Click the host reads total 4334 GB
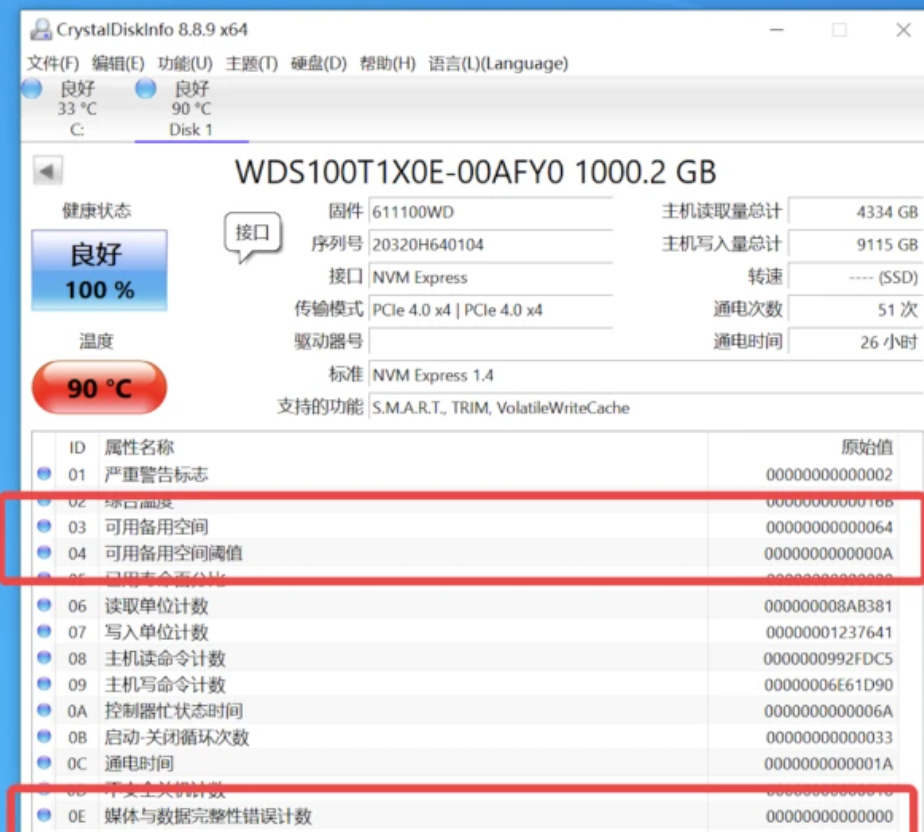This screenshot has height=832, width=924. click(856, 212)
